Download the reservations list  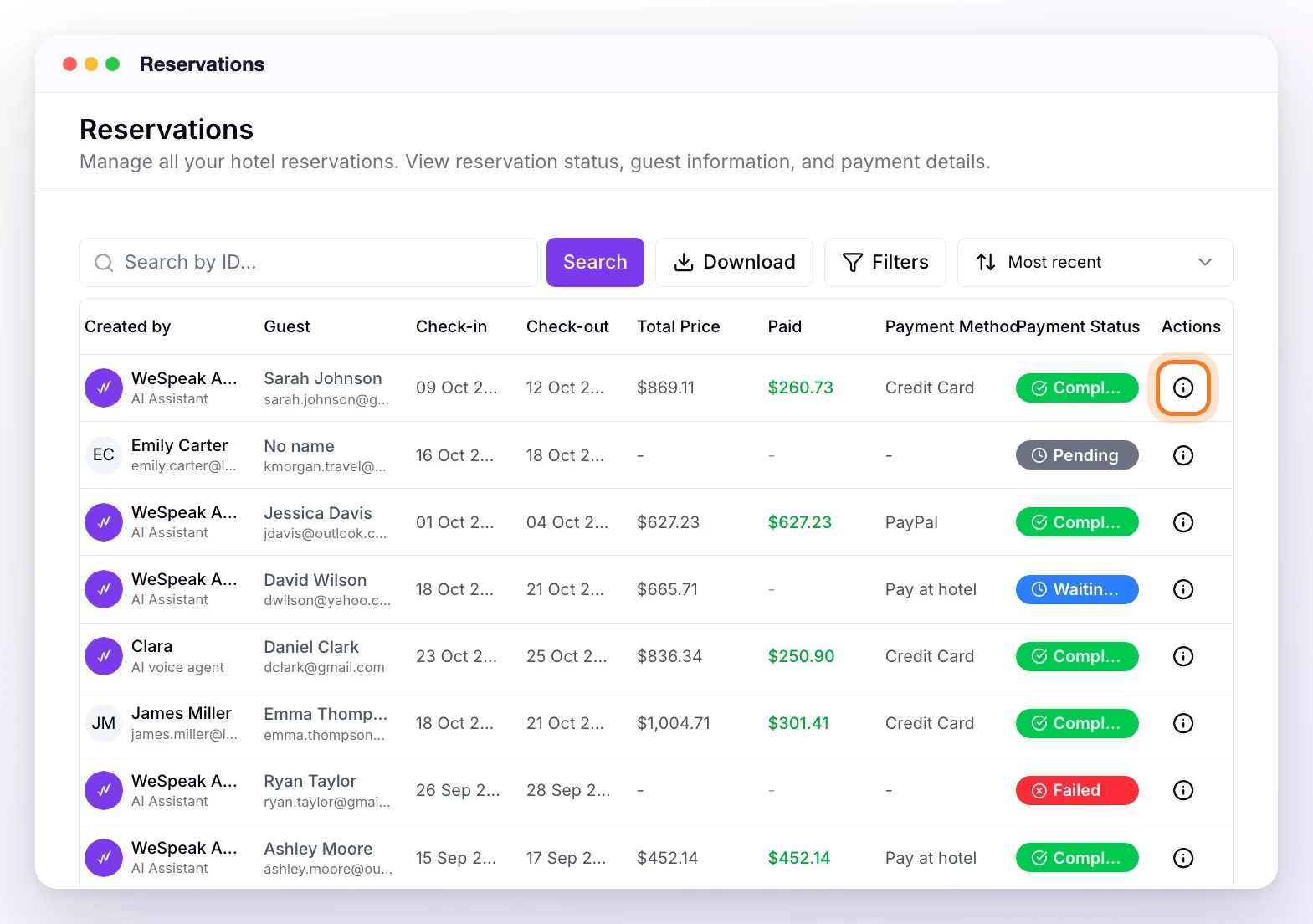734,262
